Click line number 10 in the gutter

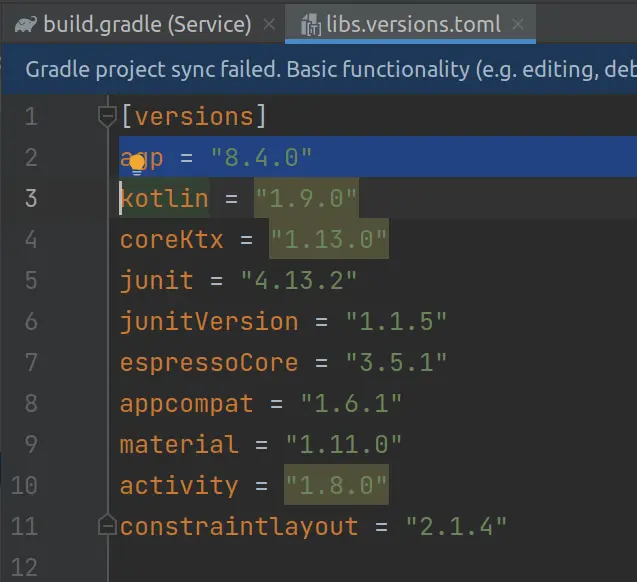click(x=24, y=485)
